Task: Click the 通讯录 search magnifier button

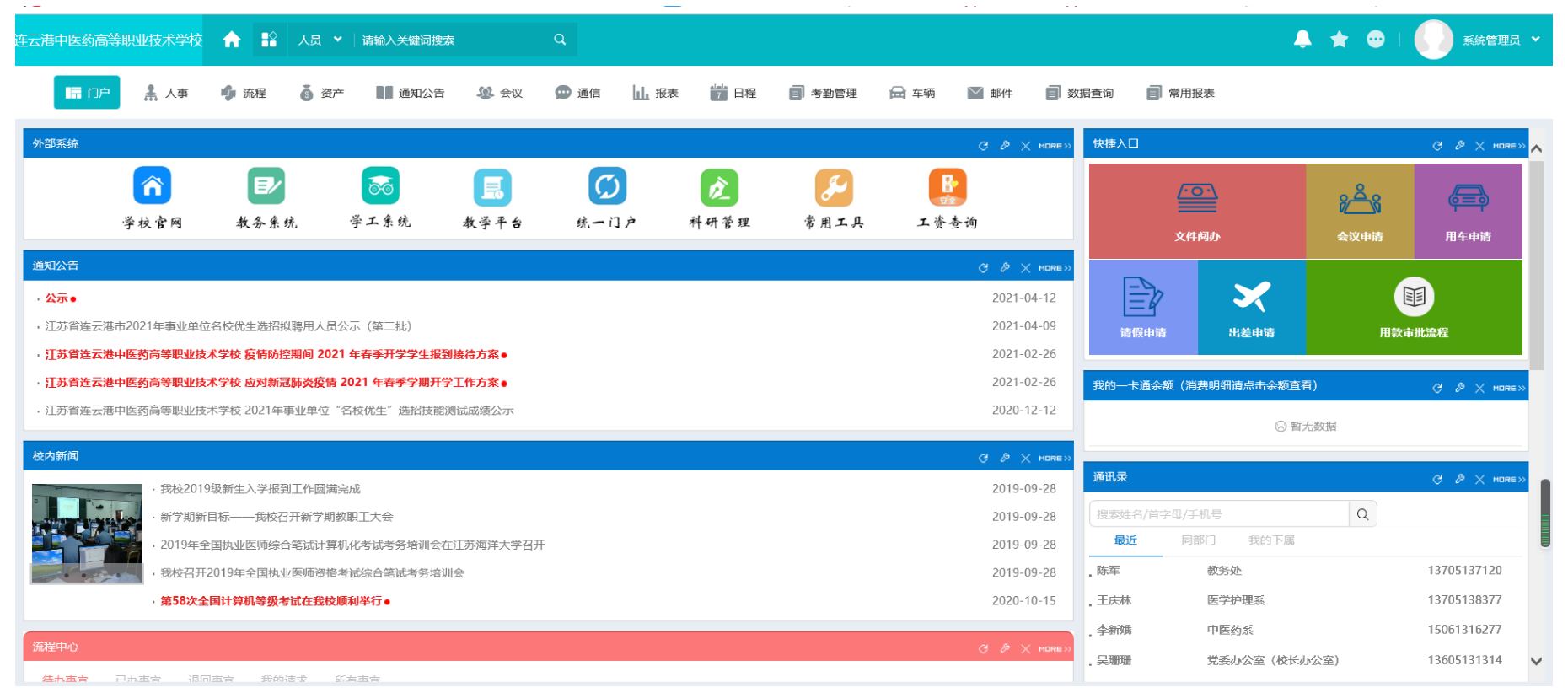Action: click(x=1362, y=514)
